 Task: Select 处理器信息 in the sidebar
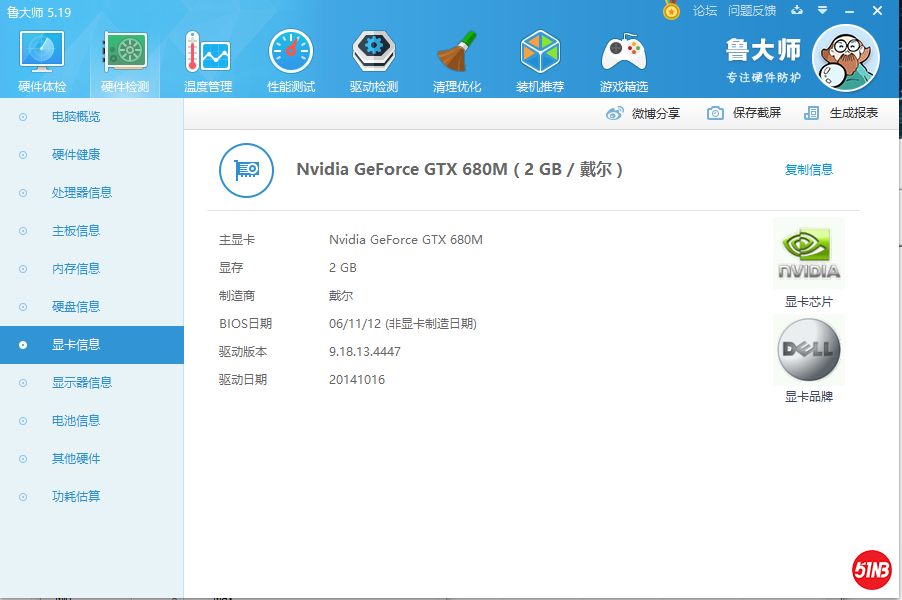82,193
